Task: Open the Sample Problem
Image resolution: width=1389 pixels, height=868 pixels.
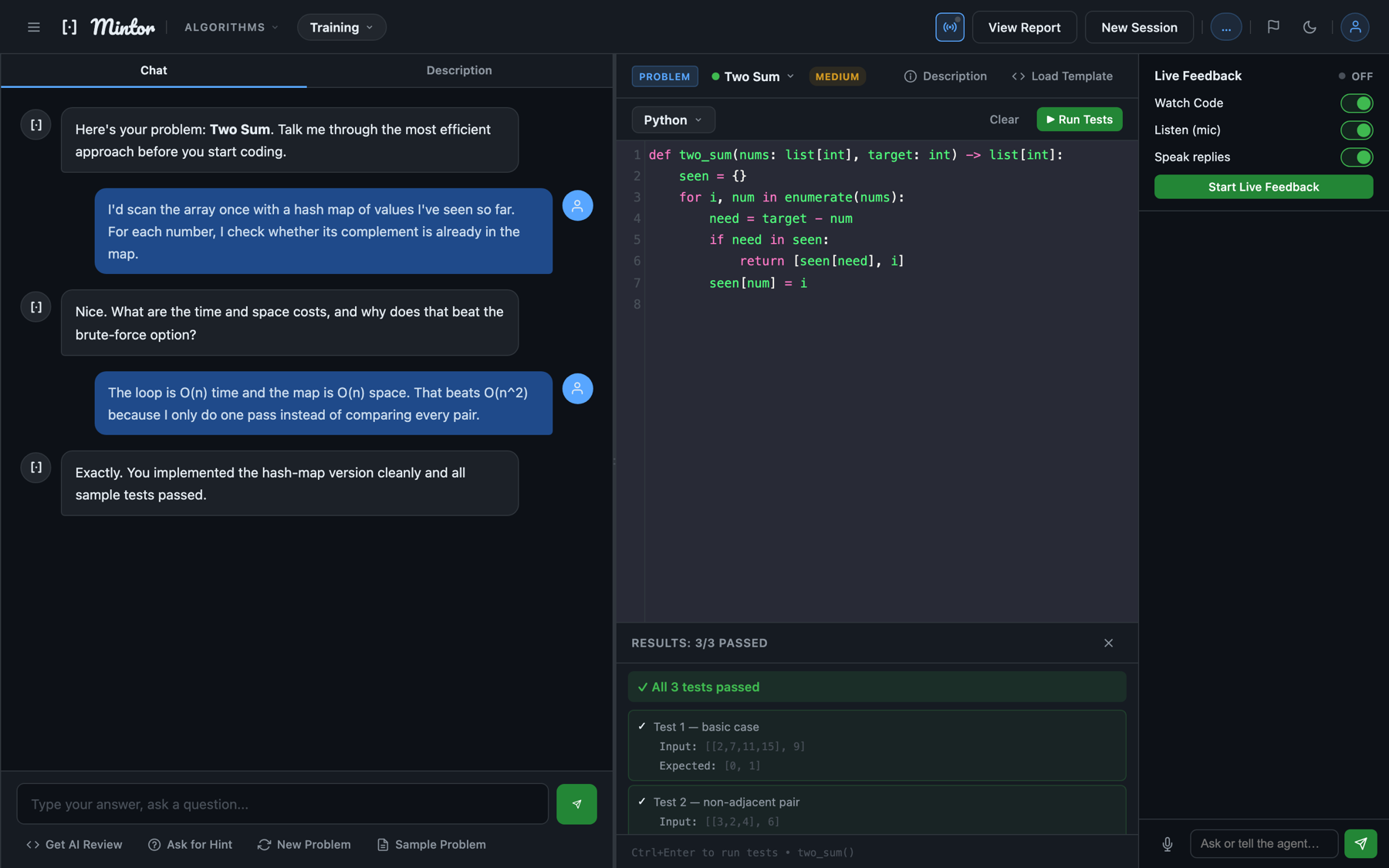Action: pos(431,844)
